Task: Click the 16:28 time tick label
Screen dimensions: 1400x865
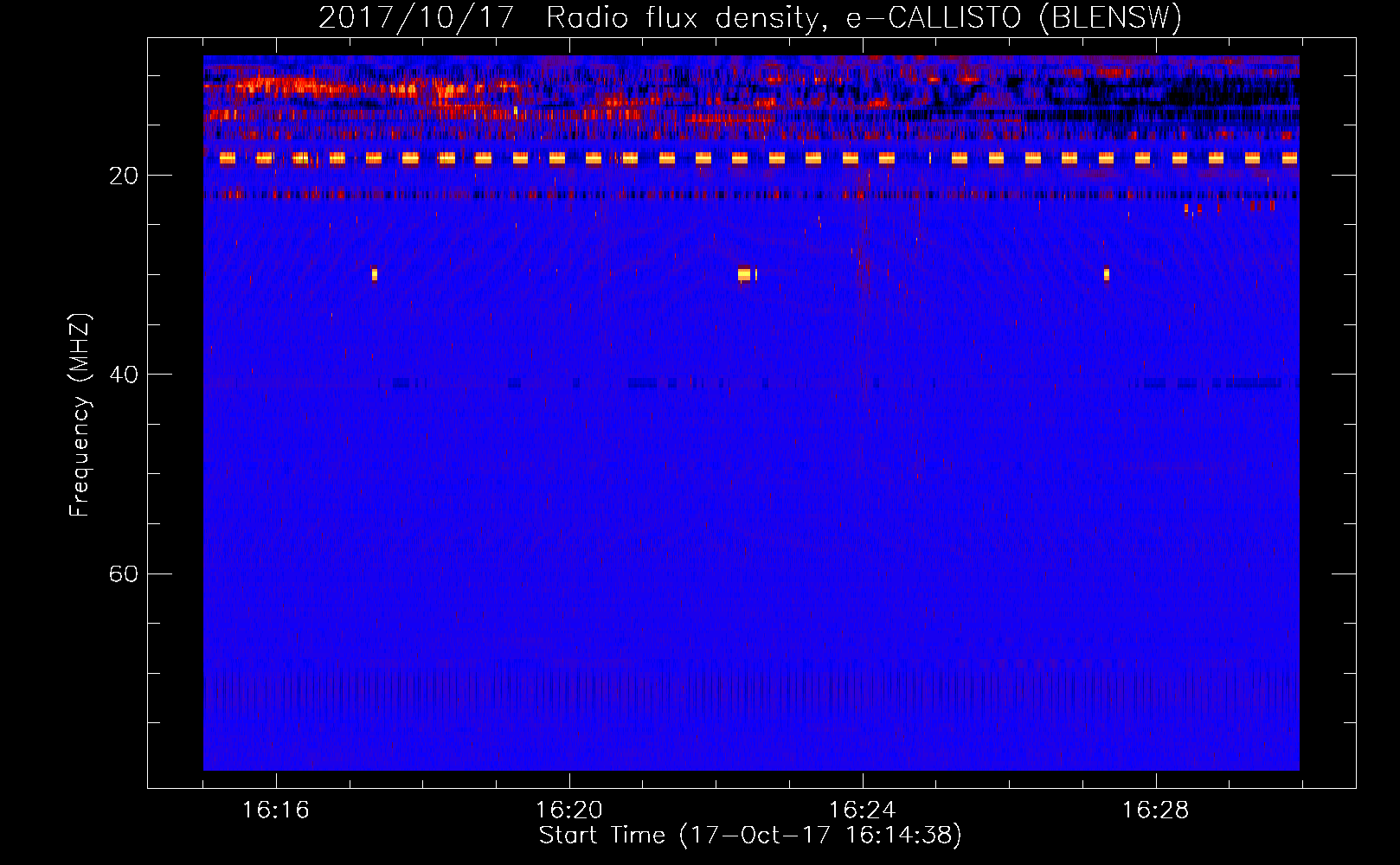Action: 1156,811
